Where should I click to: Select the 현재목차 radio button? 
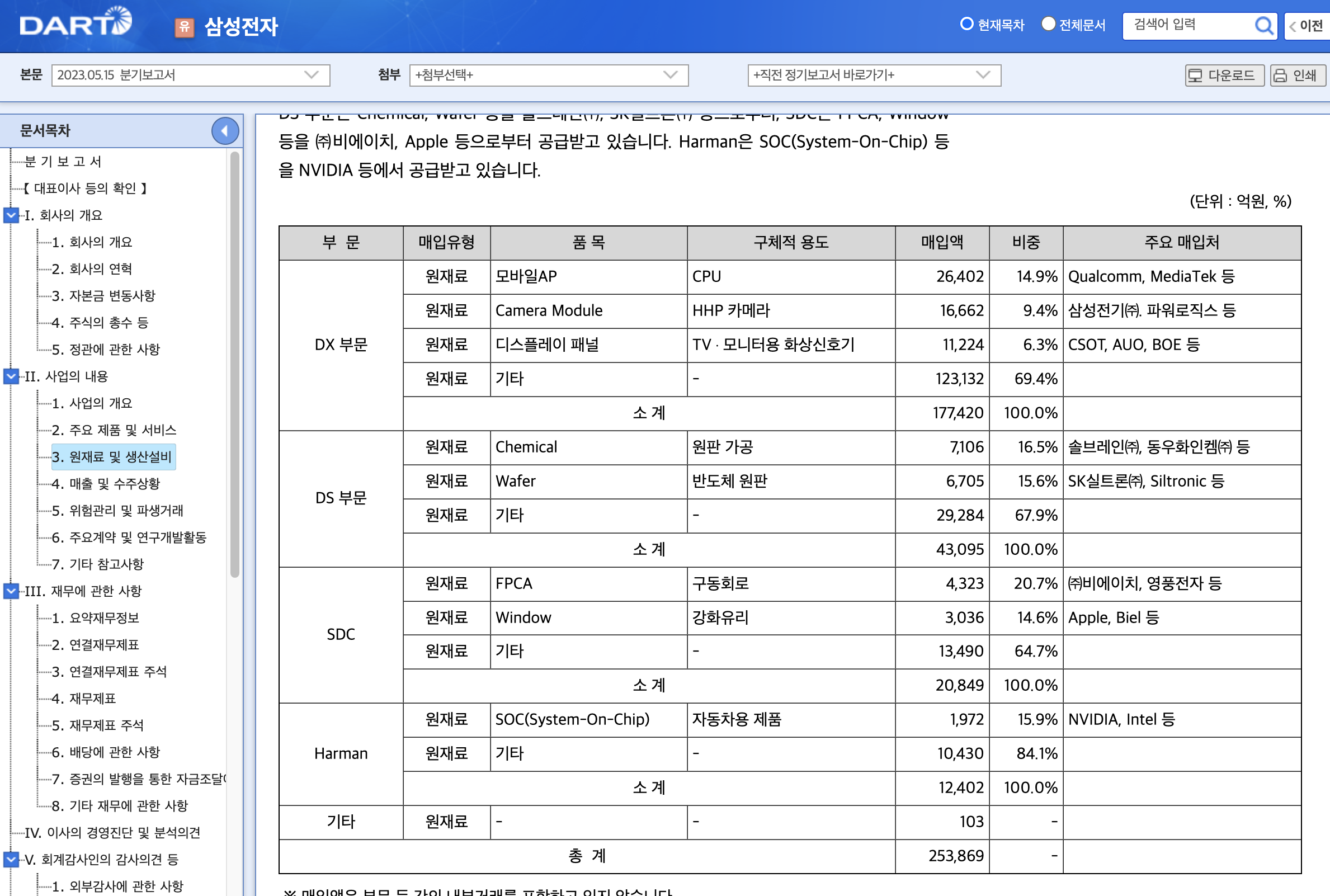966,24
